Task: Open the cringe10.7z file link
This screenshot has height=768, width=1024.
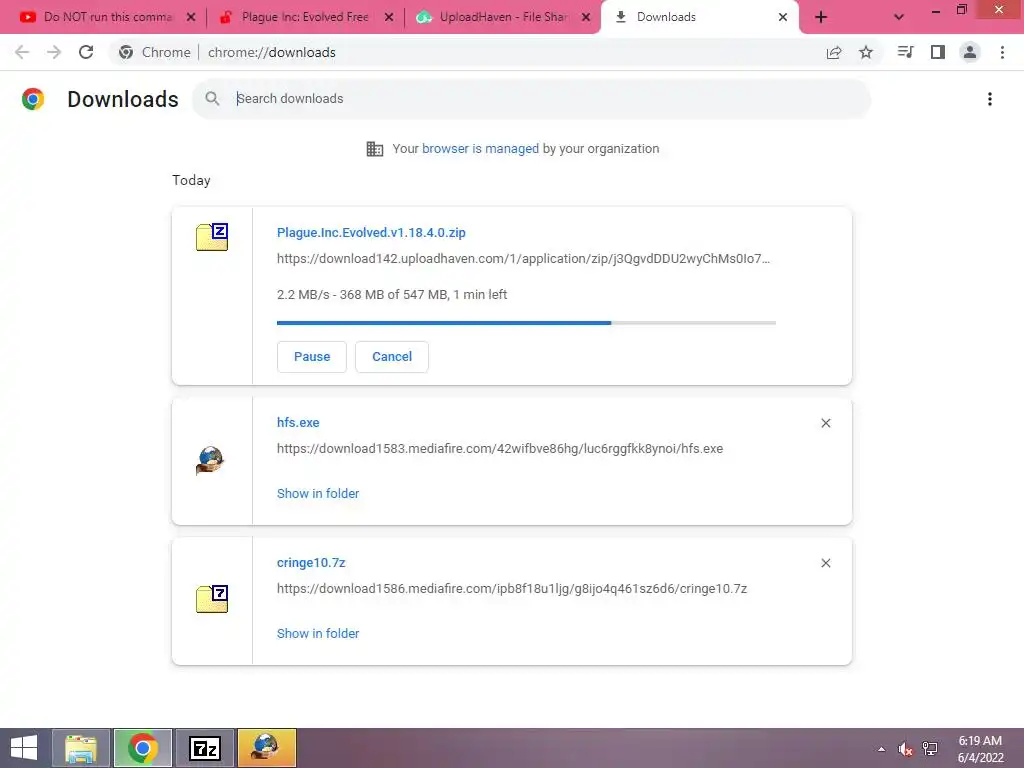Action: point(311,562)
